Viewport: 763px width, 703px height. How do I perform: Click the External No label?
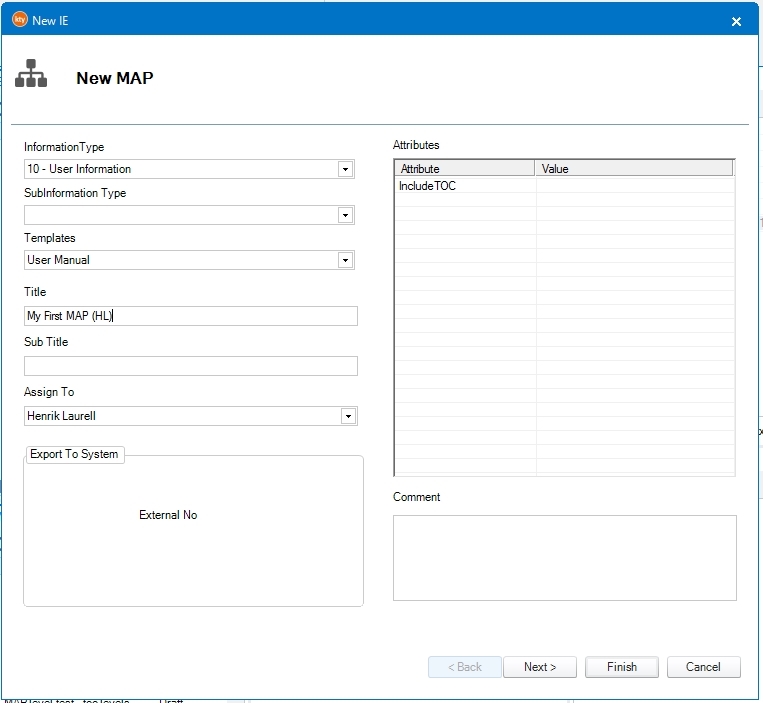(x=168, y=515)
